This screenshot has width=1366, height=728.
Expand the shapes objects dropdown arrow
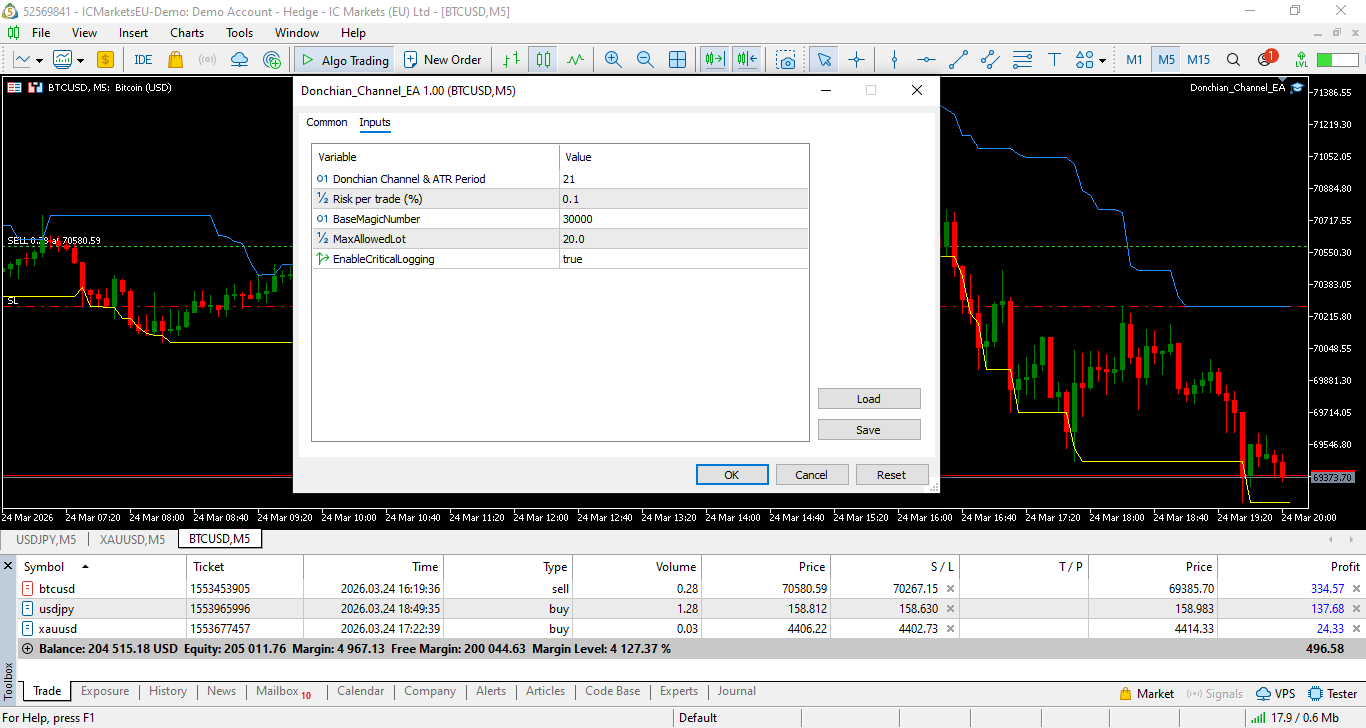coord(1102,60)
